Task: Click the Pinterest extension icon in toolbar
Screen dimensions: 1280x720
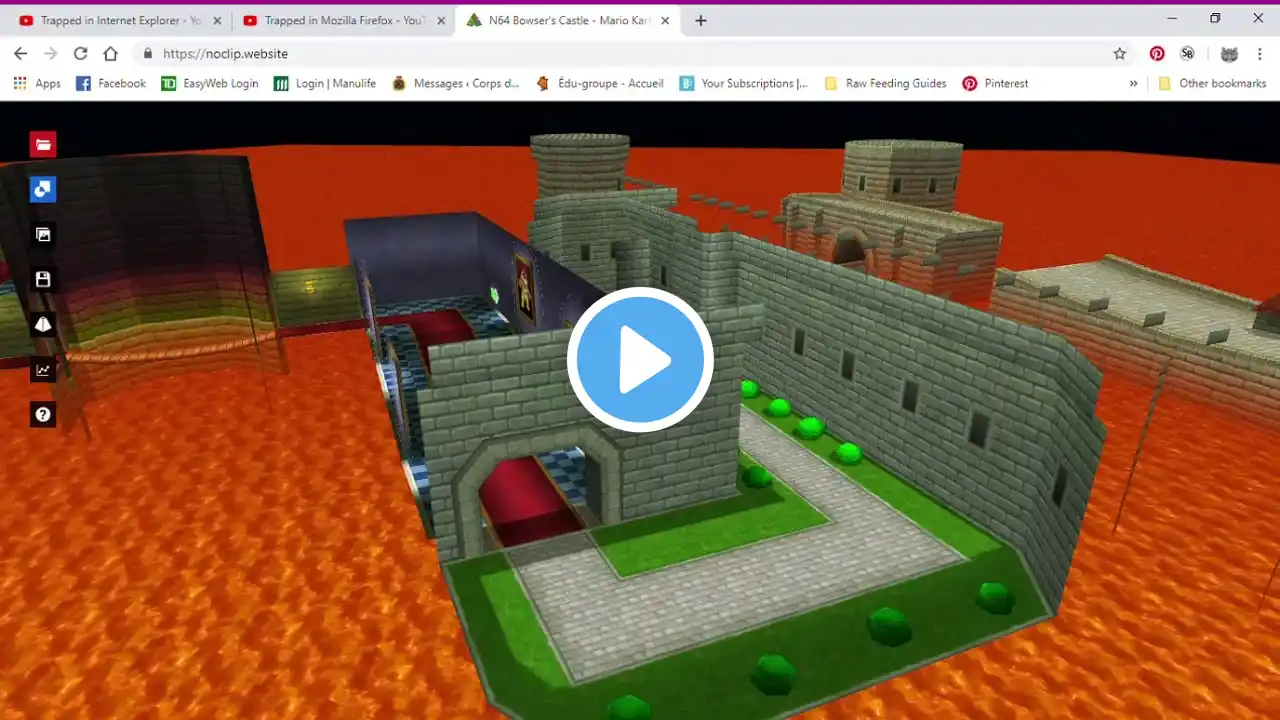Action: (x=1157, y=54)
